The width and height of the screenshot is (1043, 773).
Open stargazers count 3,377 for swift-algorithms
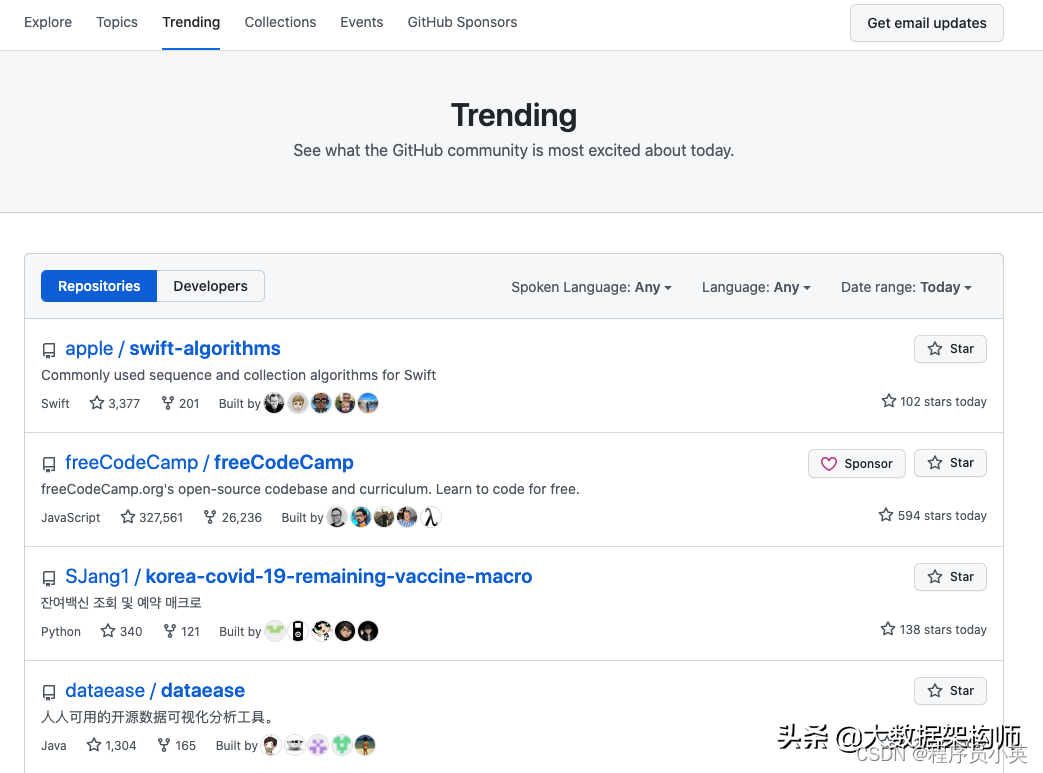pyautogui.click(x=115, y=403)
